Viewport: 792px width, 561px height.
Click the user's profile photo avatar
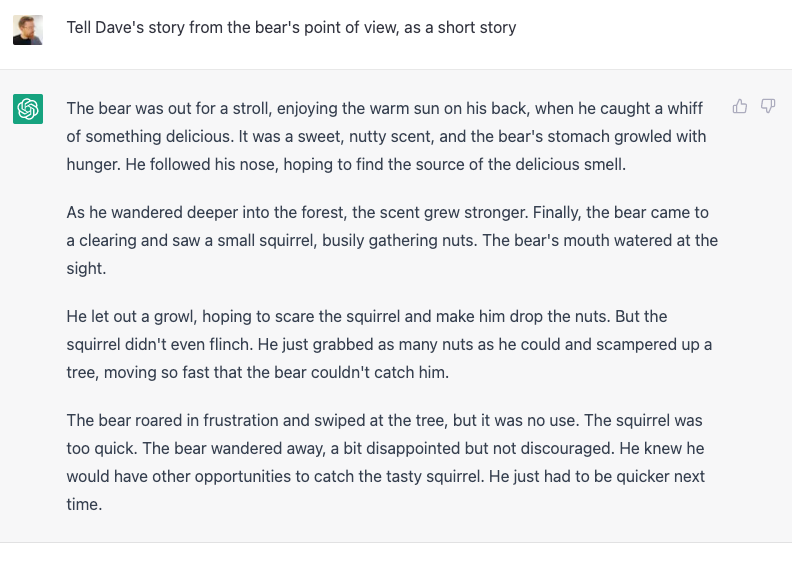coord(28,29)
